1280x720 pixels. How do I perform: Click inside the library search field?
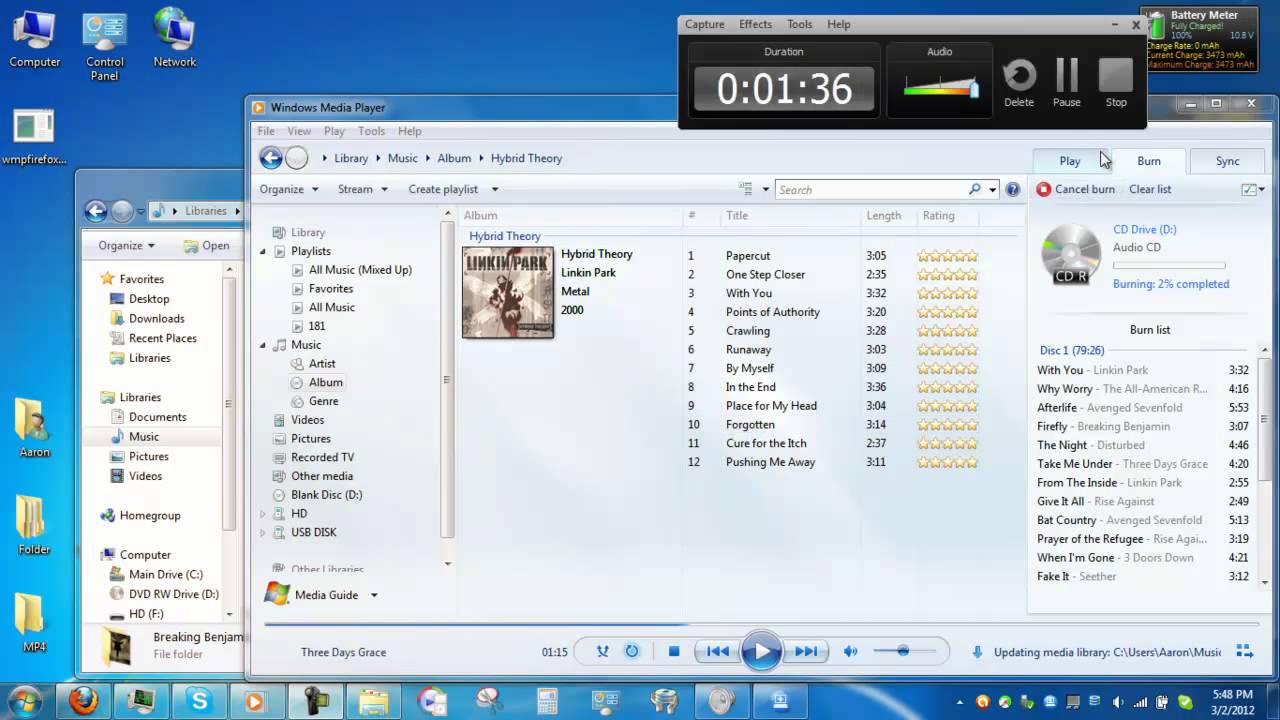[x=870, y=189]
